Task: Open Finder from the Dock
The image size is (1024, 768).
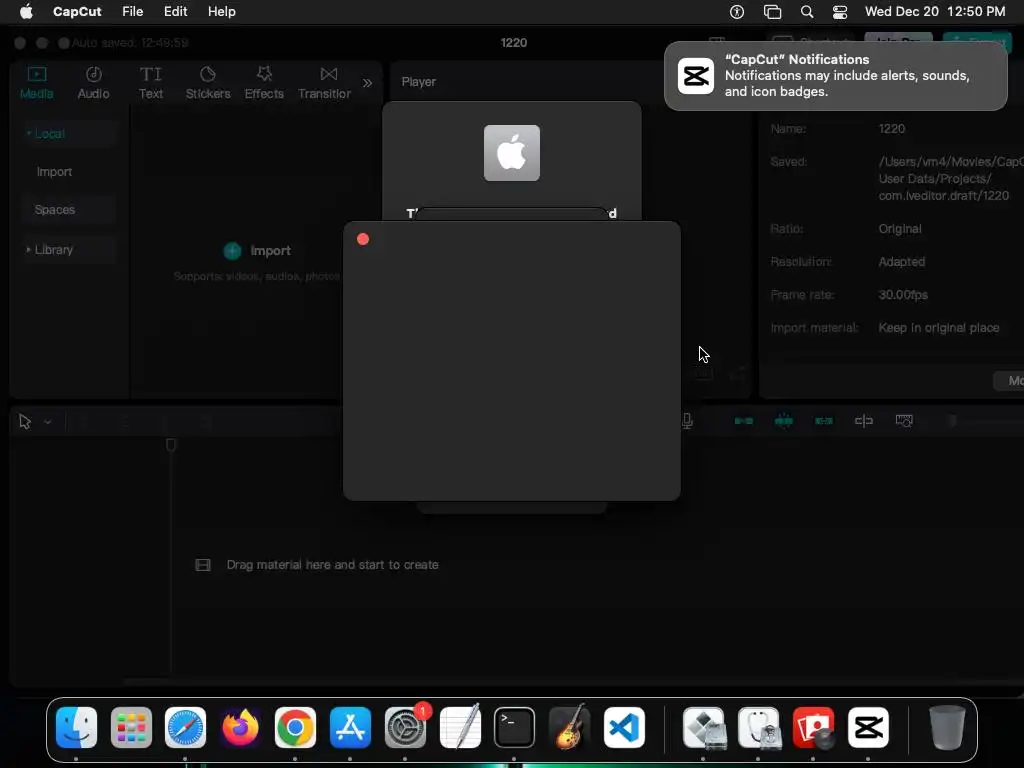Action: point(76,727)
